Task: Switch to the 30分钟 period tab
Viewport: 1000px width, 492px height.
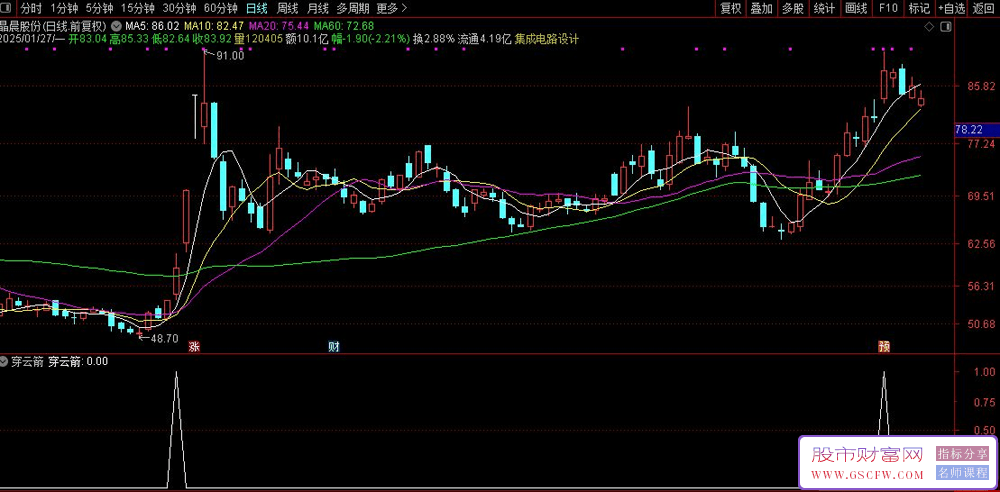Action: pyautogui.click(x=179, y=8)
